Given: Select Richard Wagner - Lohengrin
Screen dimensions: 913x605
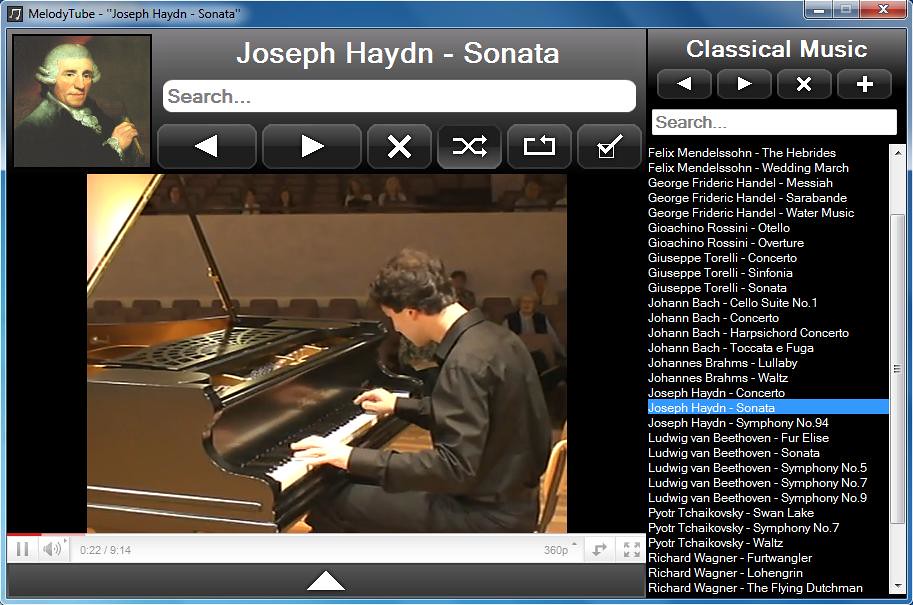Looking at the screenshot, I should pos(768,573).
